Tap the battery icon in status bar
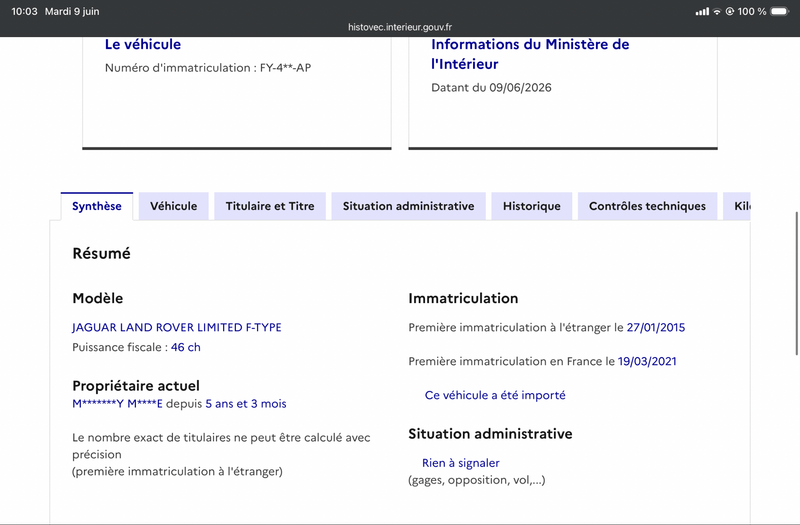Viewport: 800px width, 525px height. coord(780,11)
